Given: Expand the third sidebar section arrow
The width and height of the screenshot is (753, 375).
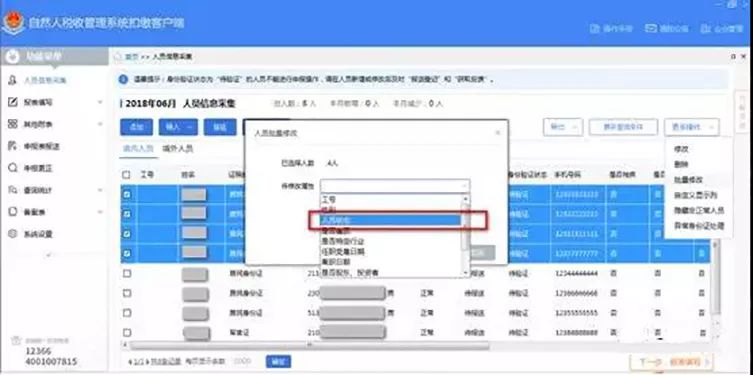Looking at the screenshot, I should pyautogui.click(x=100, y=124).
